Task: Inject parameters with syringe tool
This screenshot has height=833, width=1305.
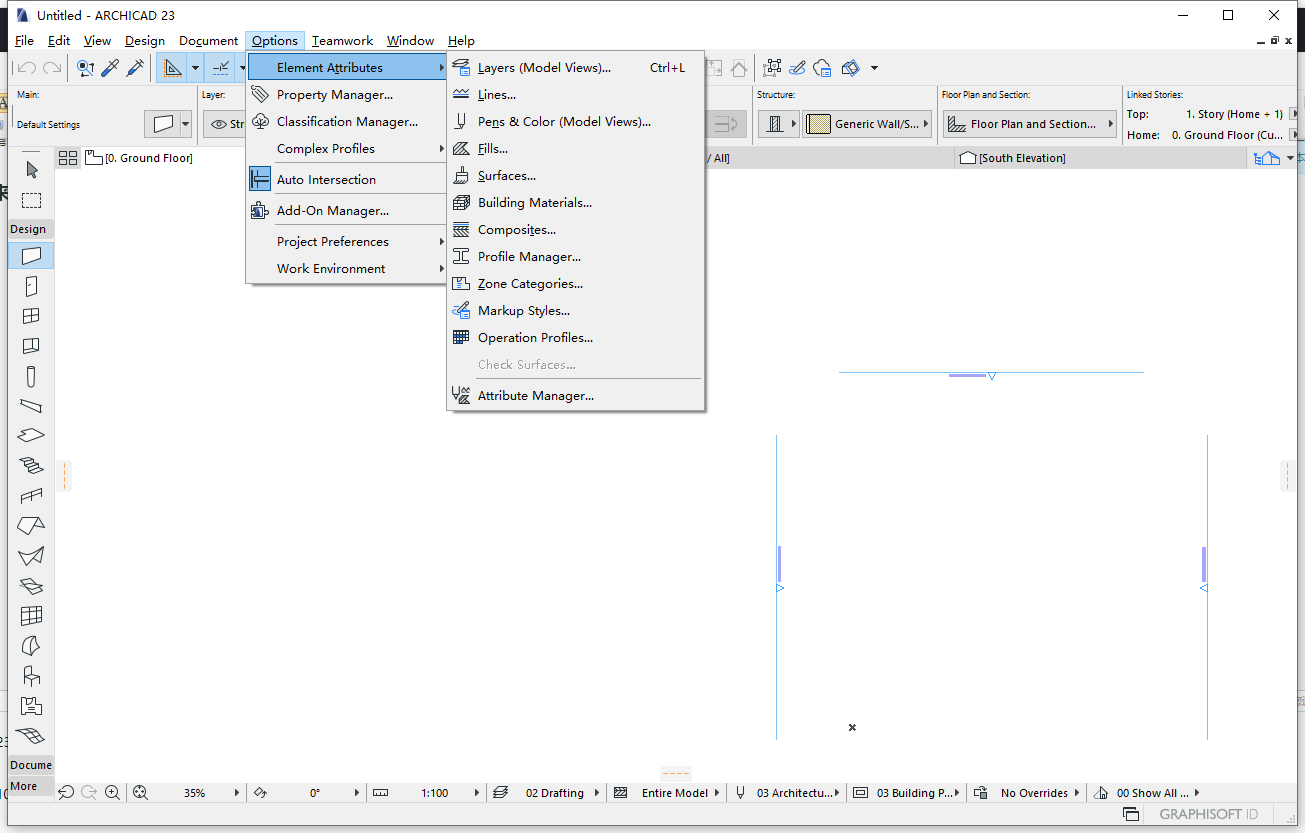Action: [x=134, y=68]
